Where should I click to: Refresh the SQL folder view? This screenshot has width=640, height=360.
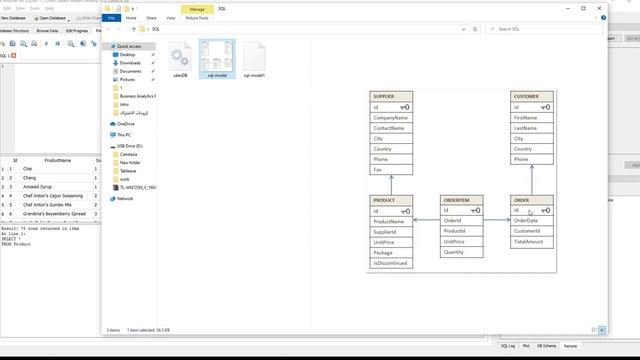(475, 29)
